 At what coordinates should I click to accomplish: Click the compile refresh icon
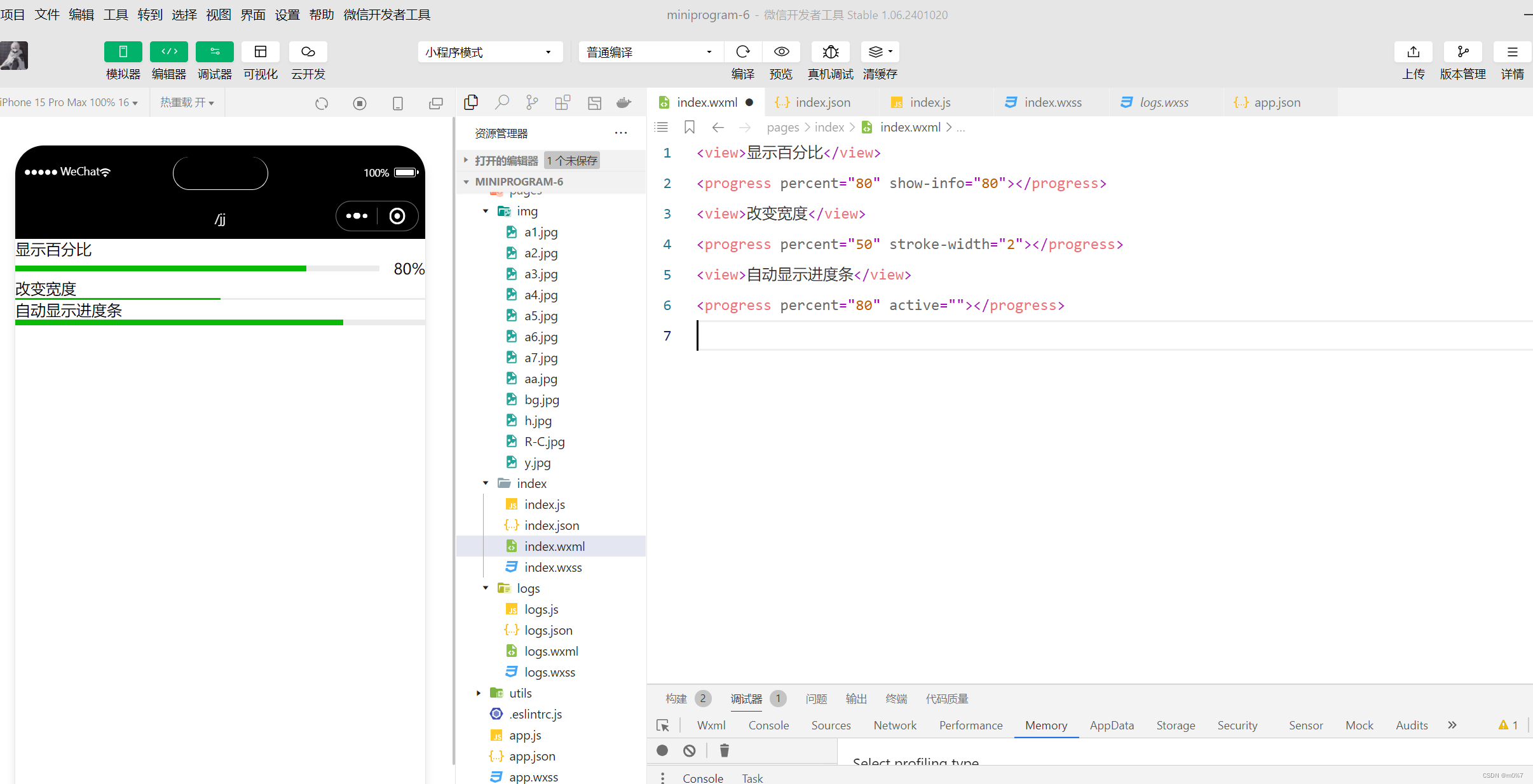[x=742, y=52]
